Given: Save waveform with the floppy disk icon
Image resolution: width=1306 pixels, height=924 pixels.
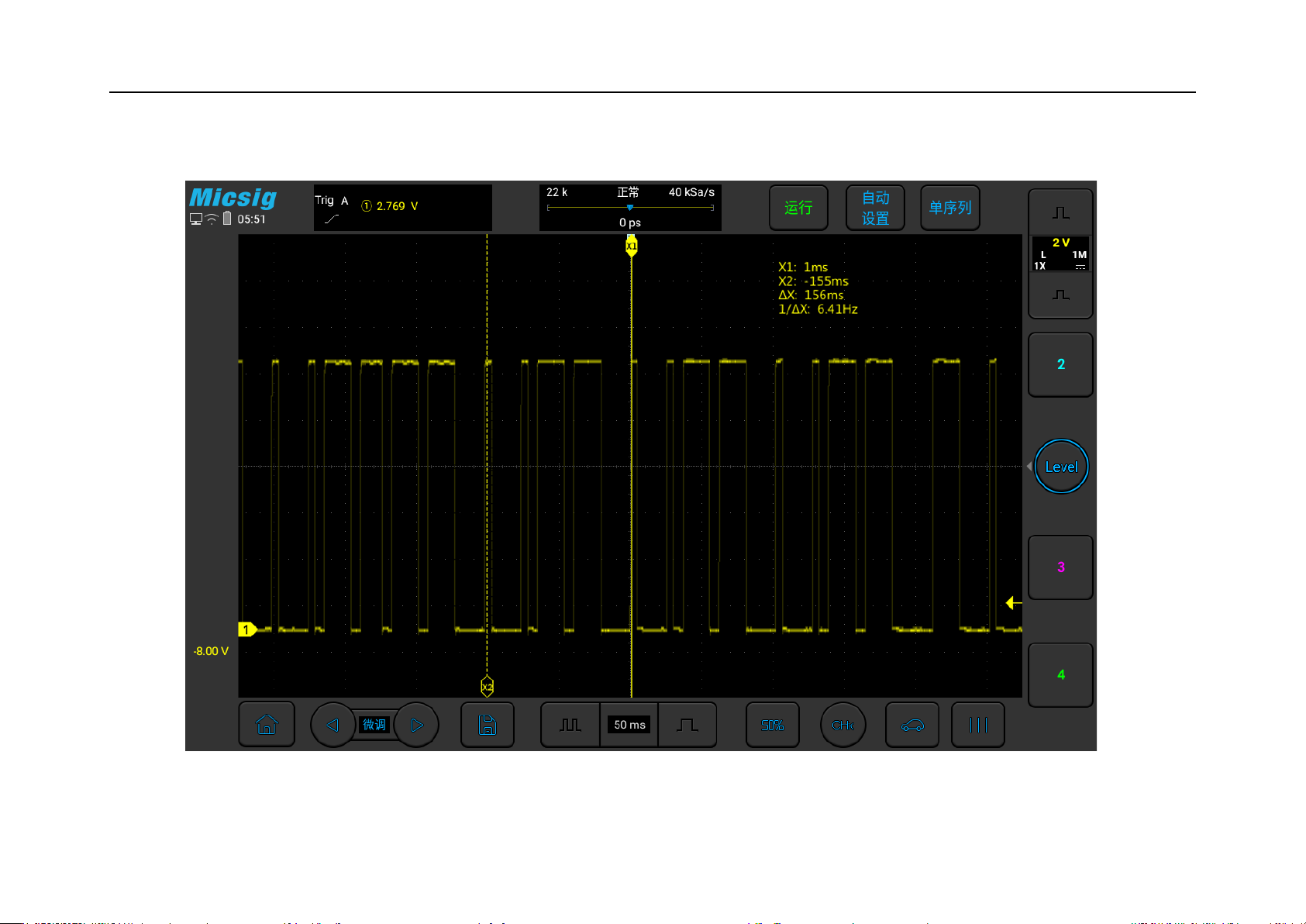Looking at the screenshot, I should pos(488,725).
